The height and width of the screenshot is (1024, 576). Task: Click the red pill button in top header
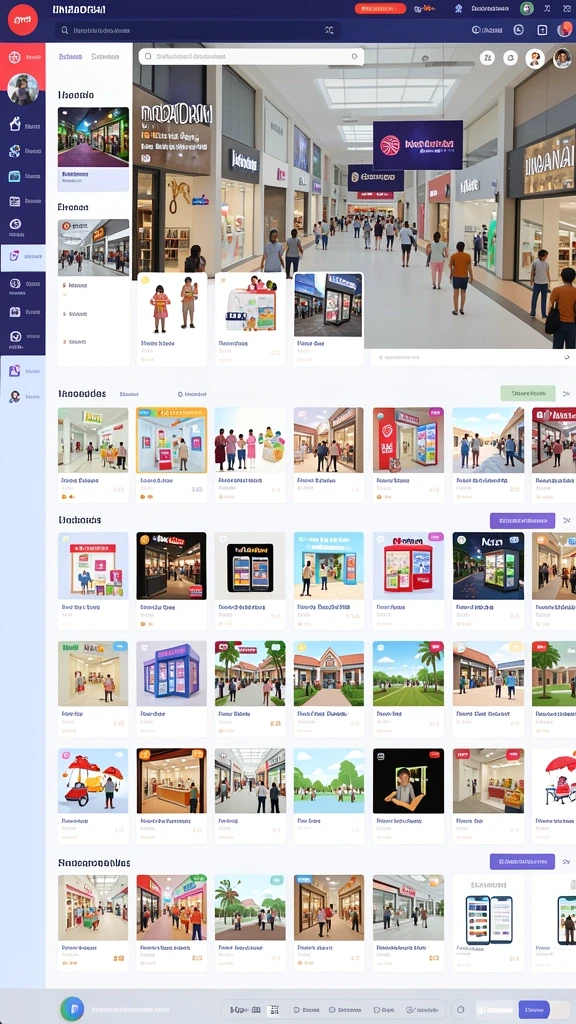(x=380, y=8)
